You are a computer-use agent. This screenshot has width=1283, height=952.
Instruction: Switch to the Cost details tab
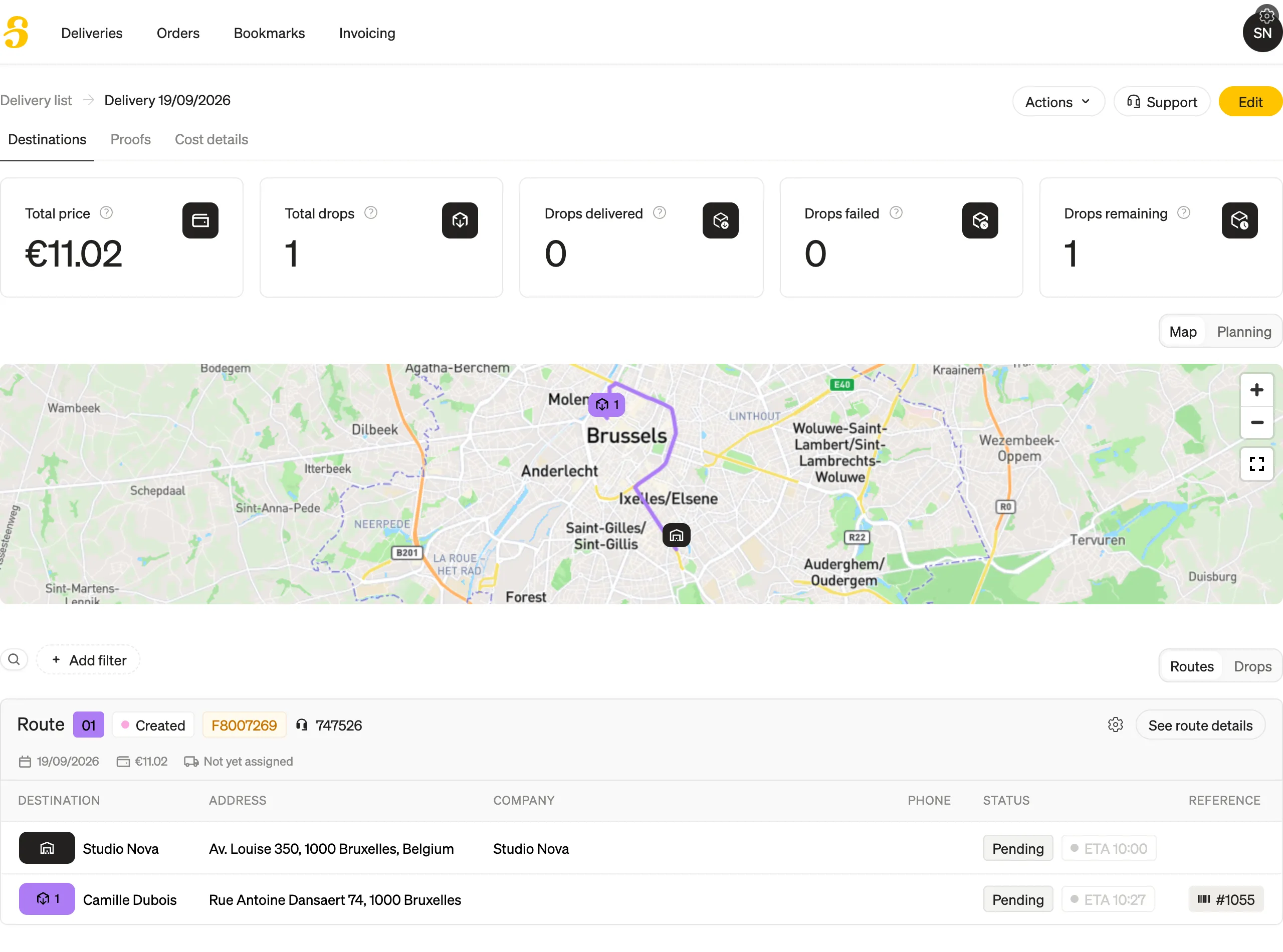pyautogui.click(x=211, y=139)
